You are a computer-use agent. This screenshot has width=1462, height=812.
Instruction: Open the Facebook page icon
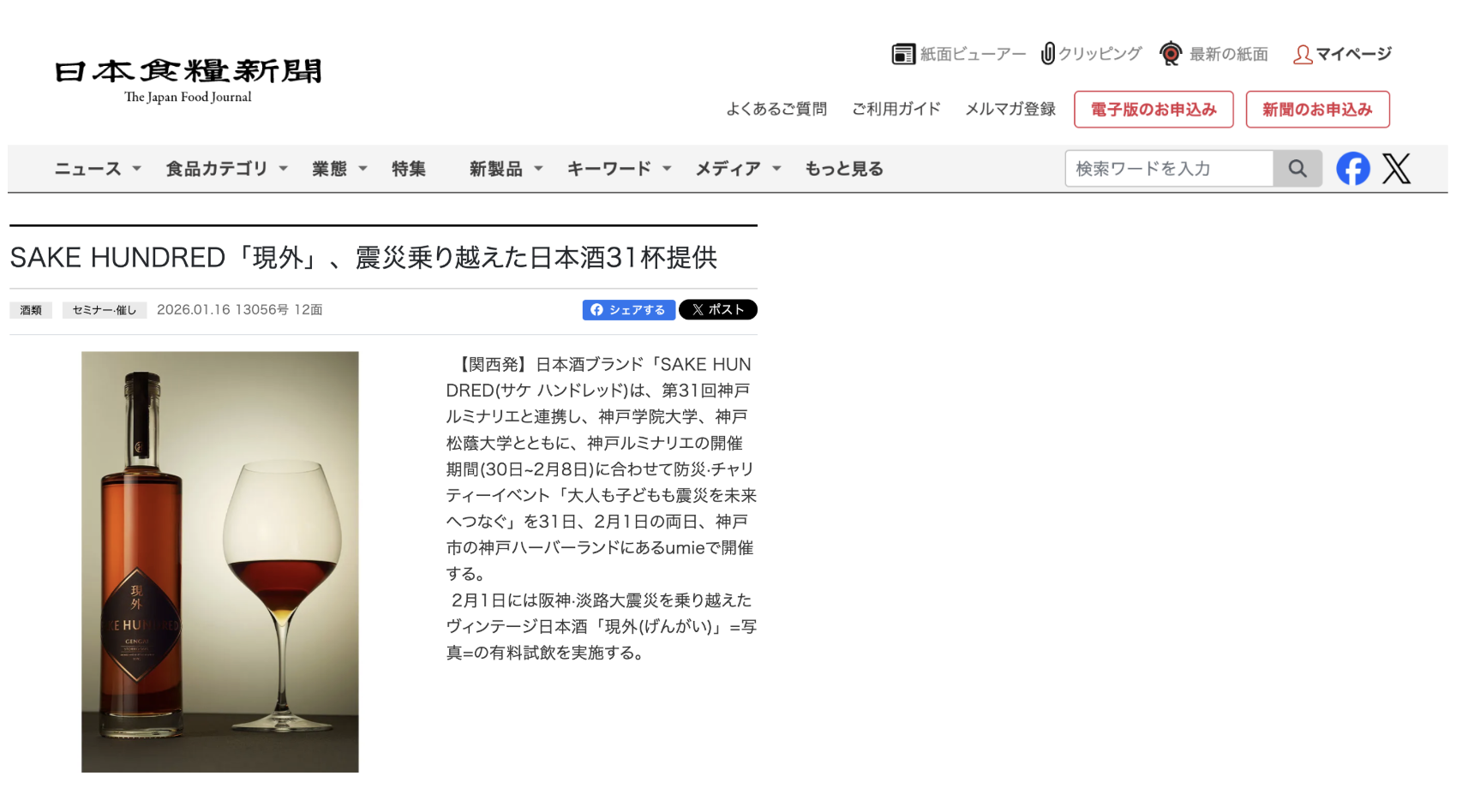coord(1353,169)
